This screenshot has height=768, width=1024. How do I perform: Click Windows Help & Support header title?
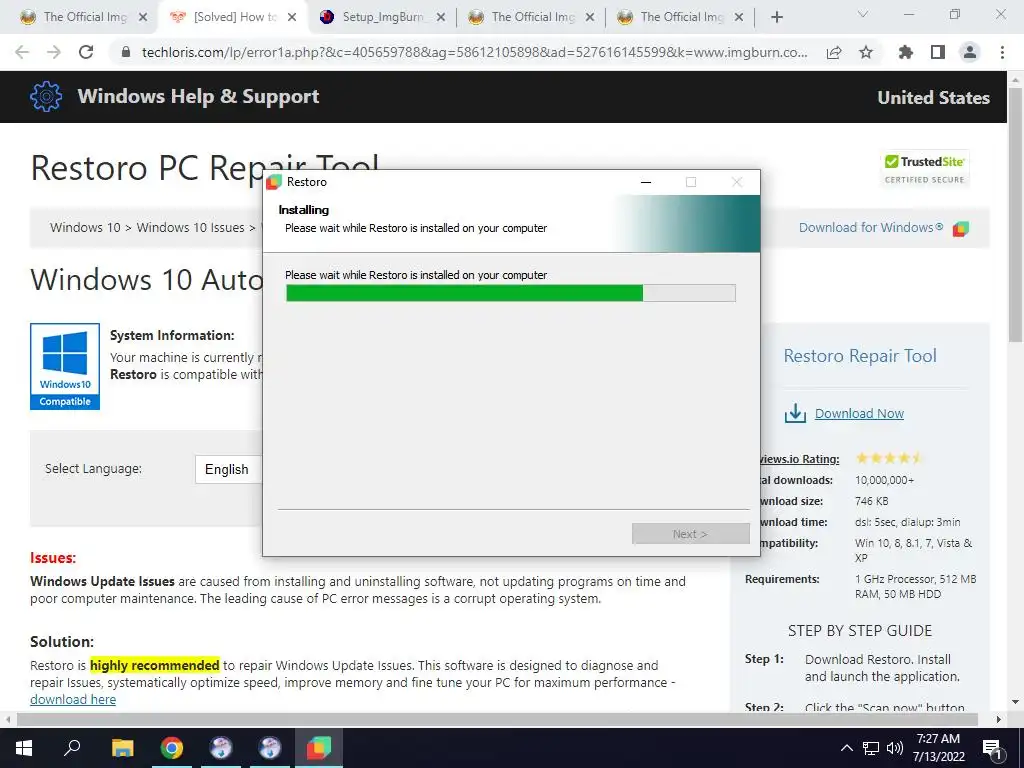tap(199, 97)
